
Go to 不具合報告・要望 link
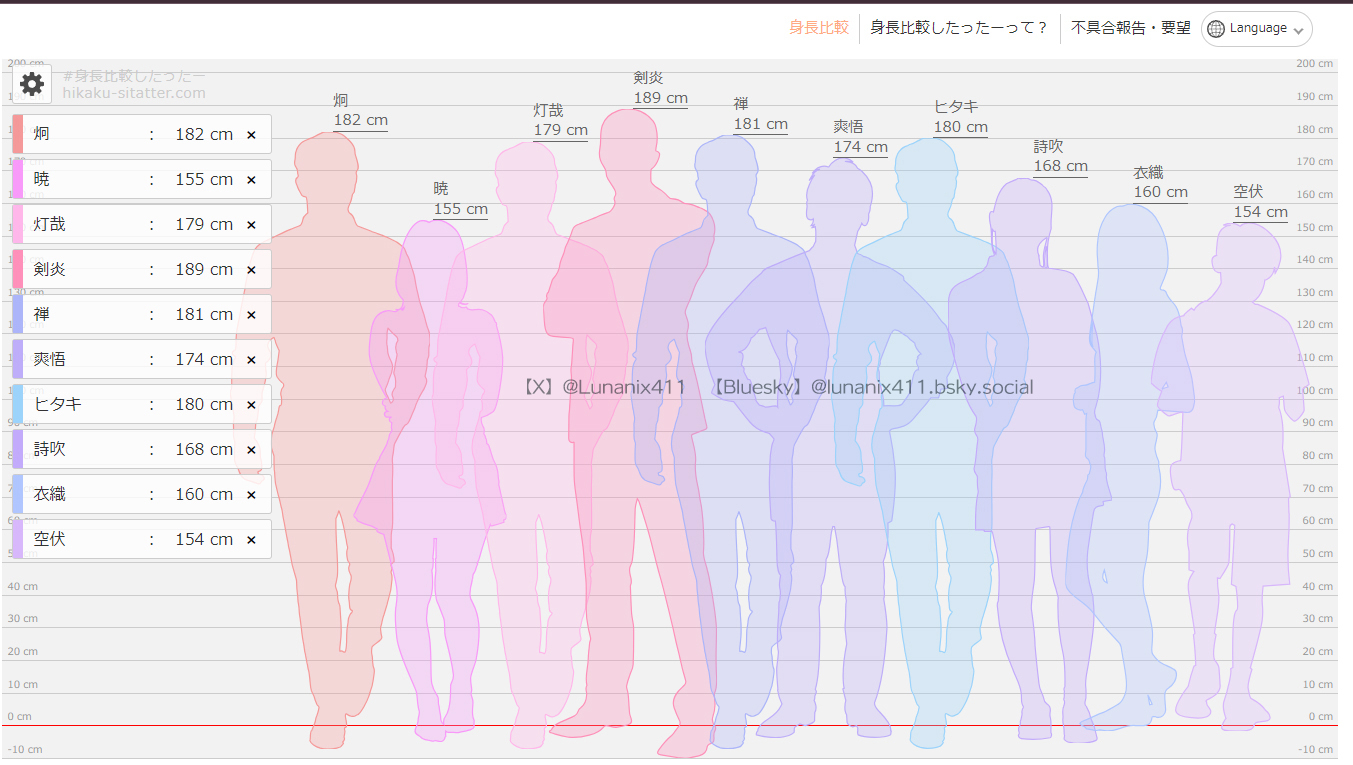pyautogui.click(x=1130, y=28)
